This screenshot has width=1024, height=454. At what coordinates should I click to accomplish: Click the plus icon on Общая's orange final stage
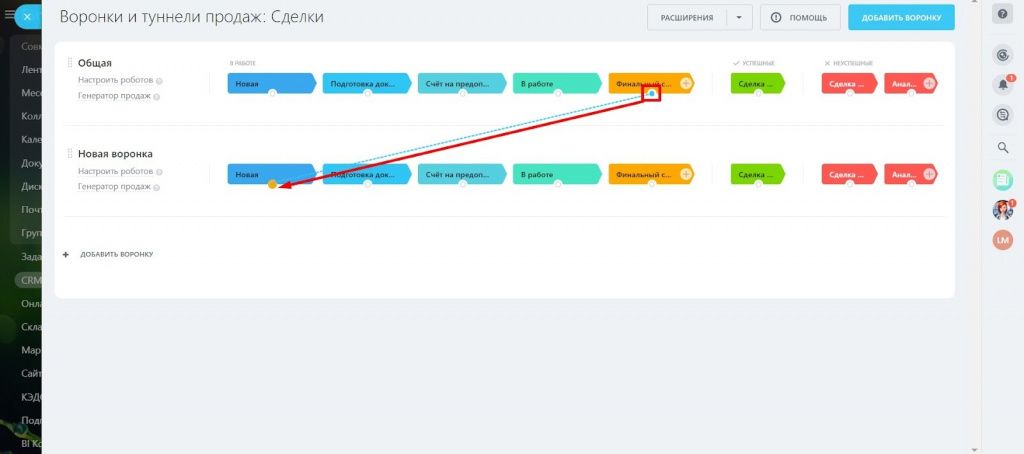686,84
